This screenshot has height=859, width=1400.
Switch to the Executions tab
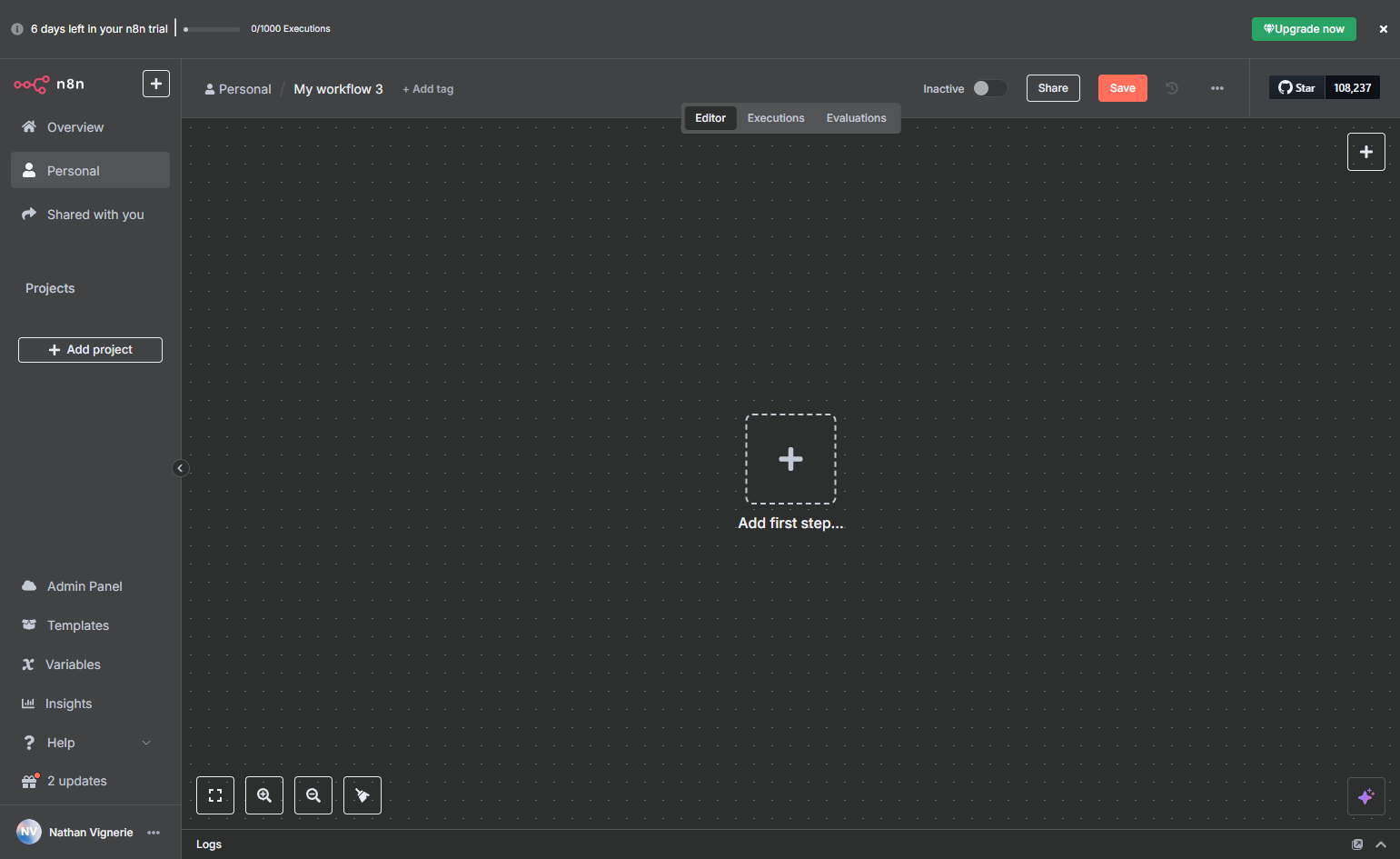(x=776, y=118)
